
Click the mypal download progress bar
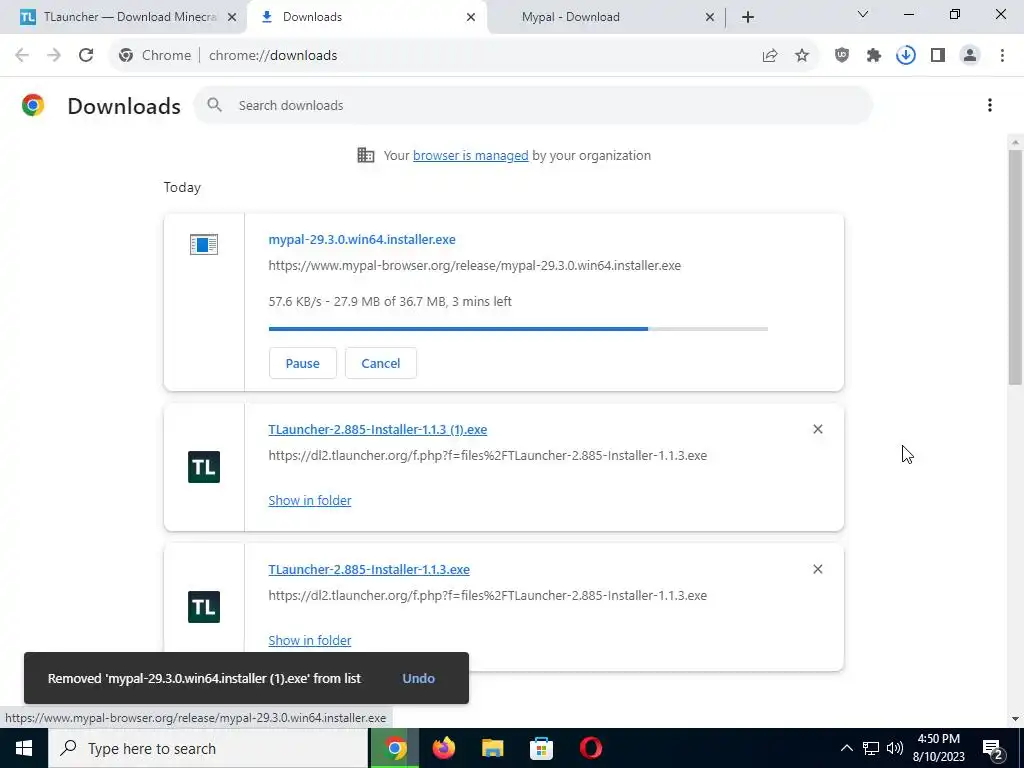518,329
